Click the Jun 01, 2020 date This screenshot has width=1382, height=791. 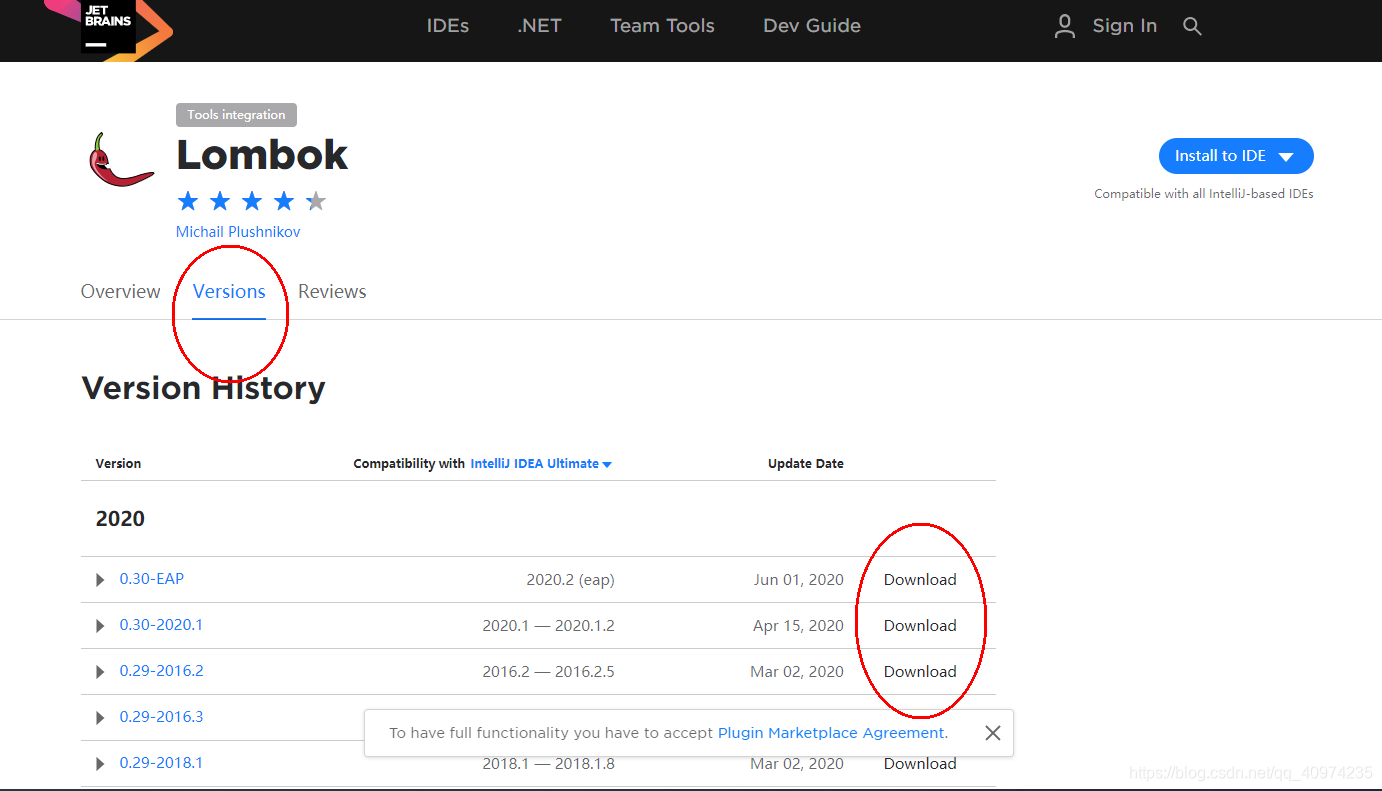coord(799,580)
